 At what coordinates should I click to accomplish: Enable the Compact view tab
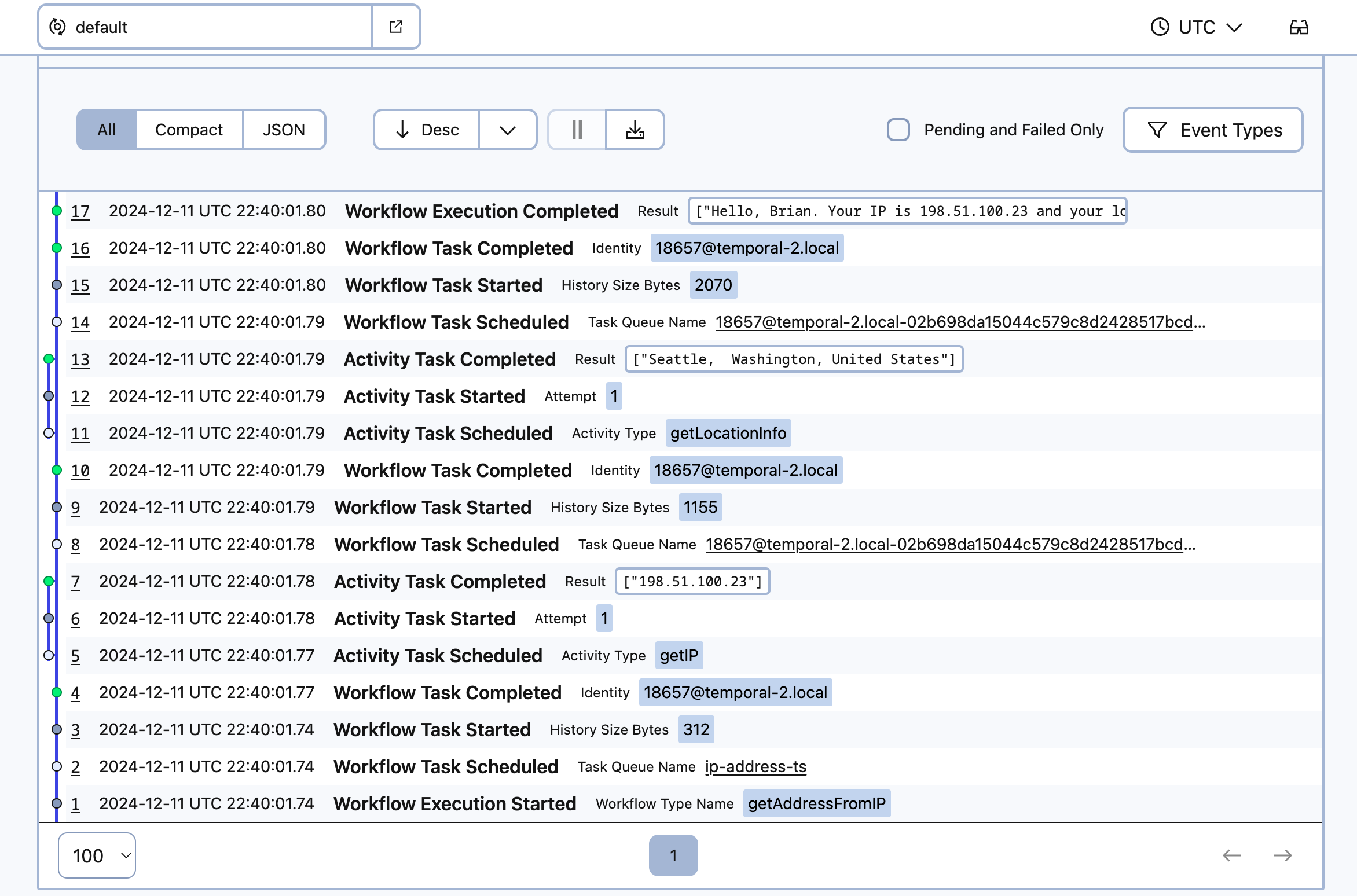[x=188, y=129]
